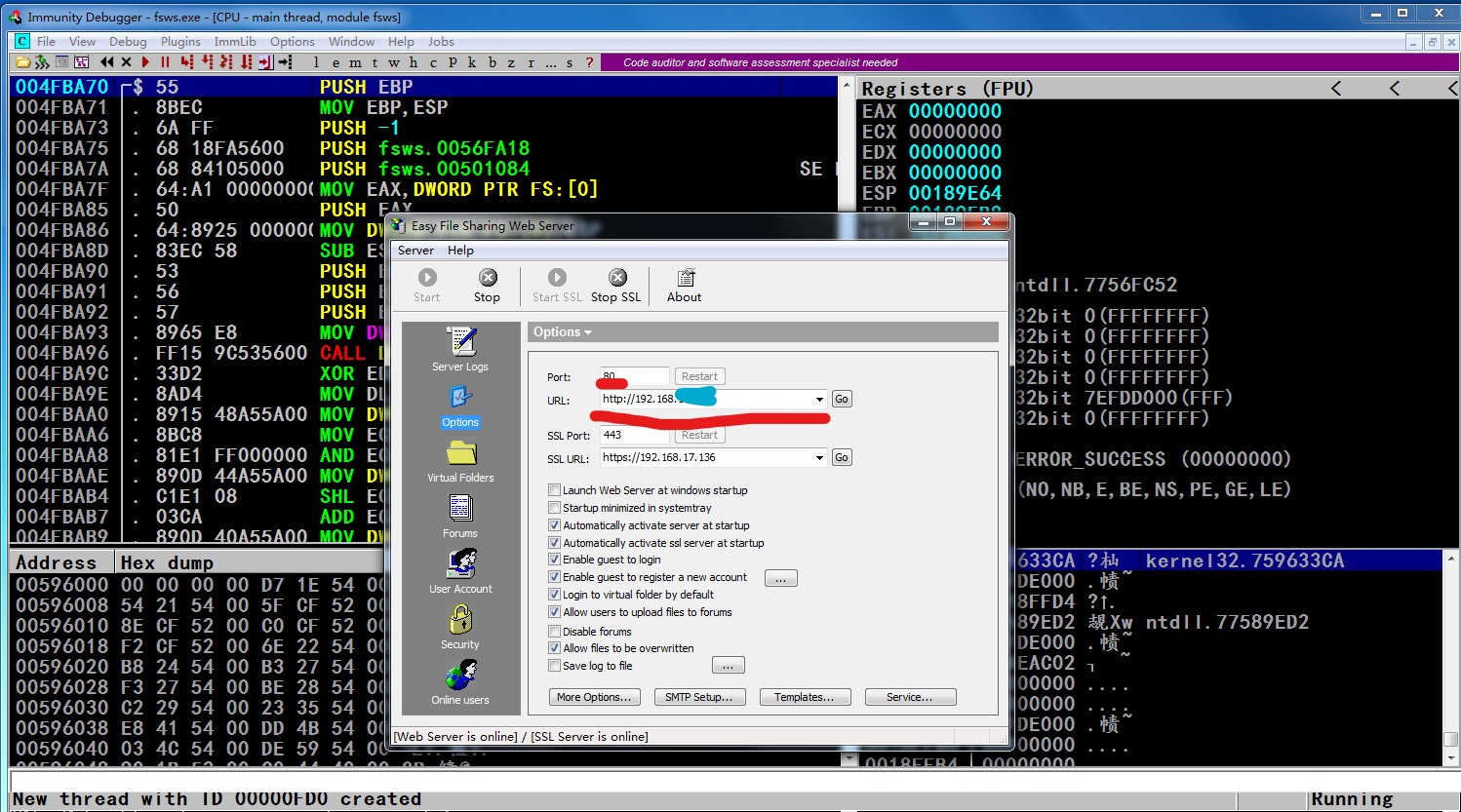Click the rewind restart program icon

107,61
